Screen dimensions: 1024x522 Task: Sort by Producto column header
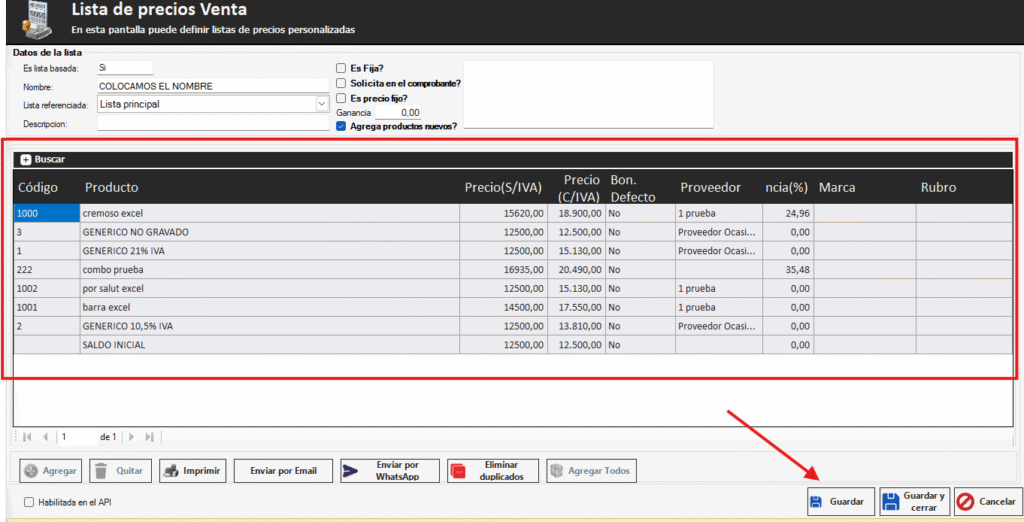(112, 187)
